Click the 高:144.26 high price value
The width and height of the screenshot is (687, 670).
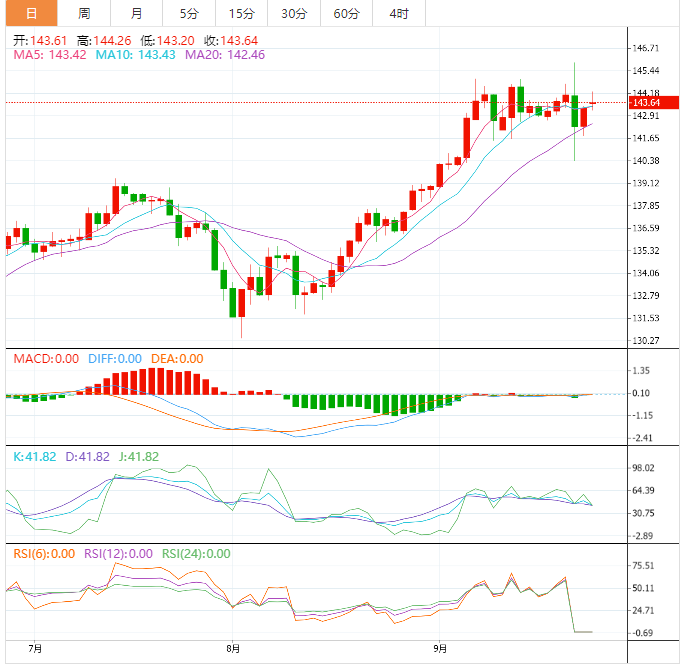(x=104, y=41)
